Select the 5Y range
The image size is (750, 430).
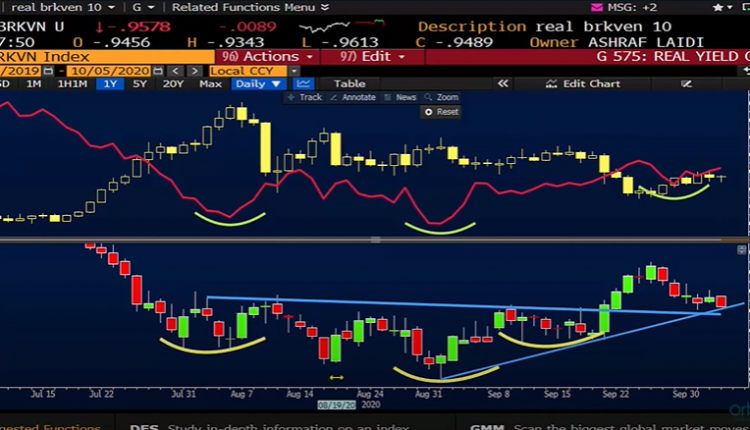coord(140,84)
